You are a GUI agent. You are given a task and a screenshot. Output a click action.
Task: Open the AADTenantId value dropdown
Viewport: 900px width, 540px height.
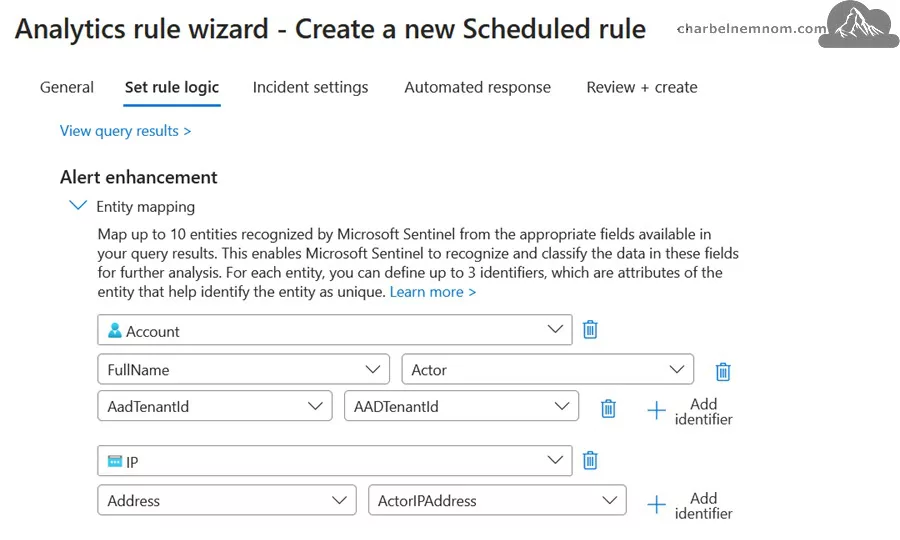[x=461, y=406]
